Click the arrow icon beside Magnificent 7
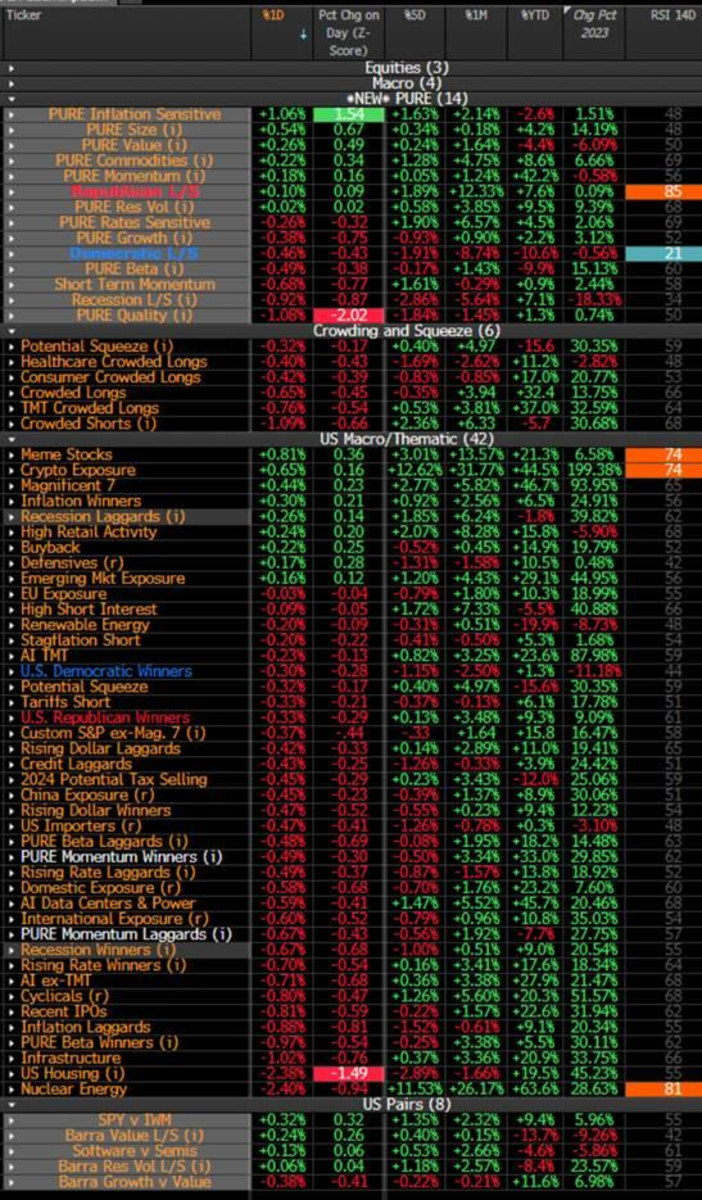The width and height of the screenshot is (702, 1200). 11,486
